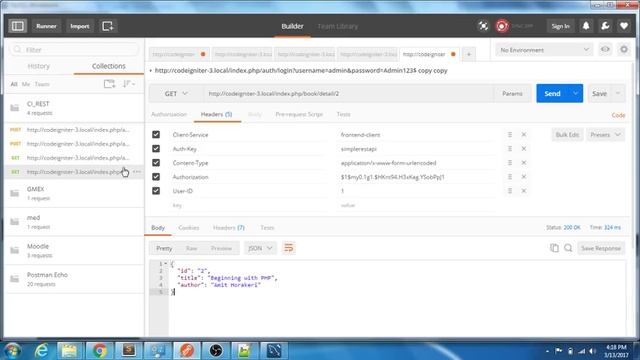Screen dimensions: 640x360
Task: Open the Team Library tab
Action: tap(338, 26)
